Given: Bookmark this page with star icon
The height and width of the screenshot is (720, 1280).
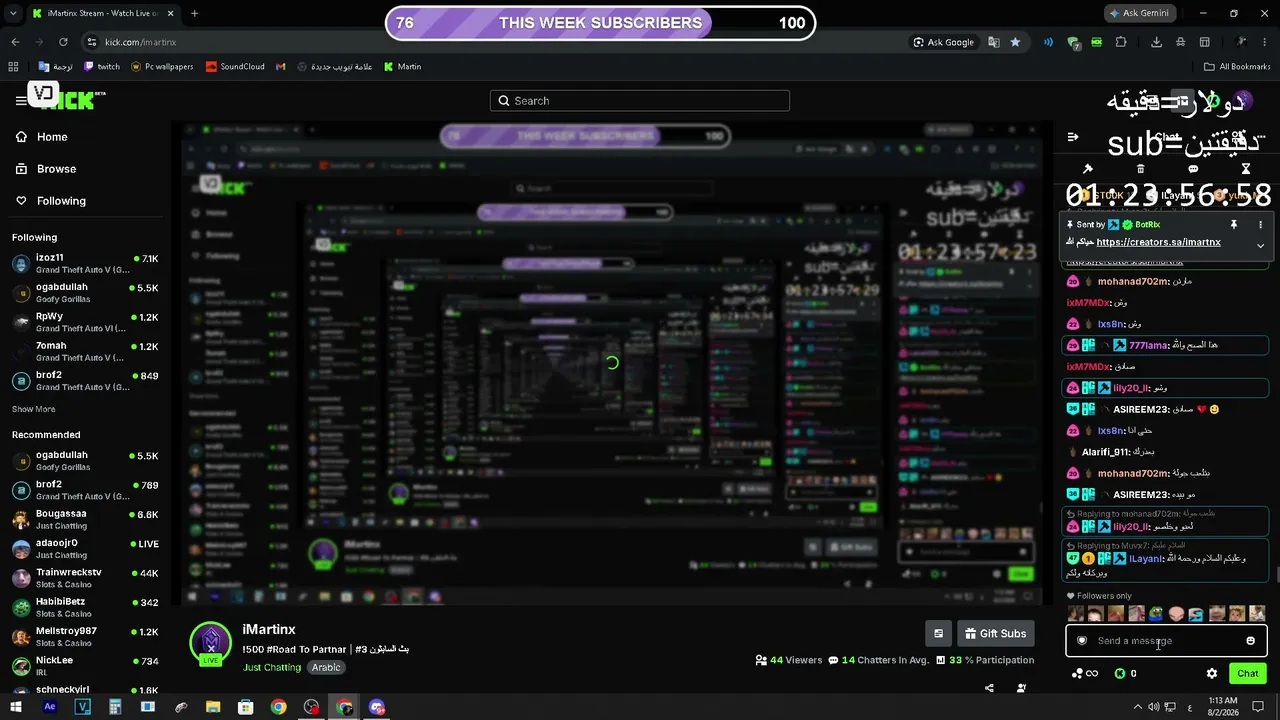Looking at the screenshot, I should tap(1015, 42).
